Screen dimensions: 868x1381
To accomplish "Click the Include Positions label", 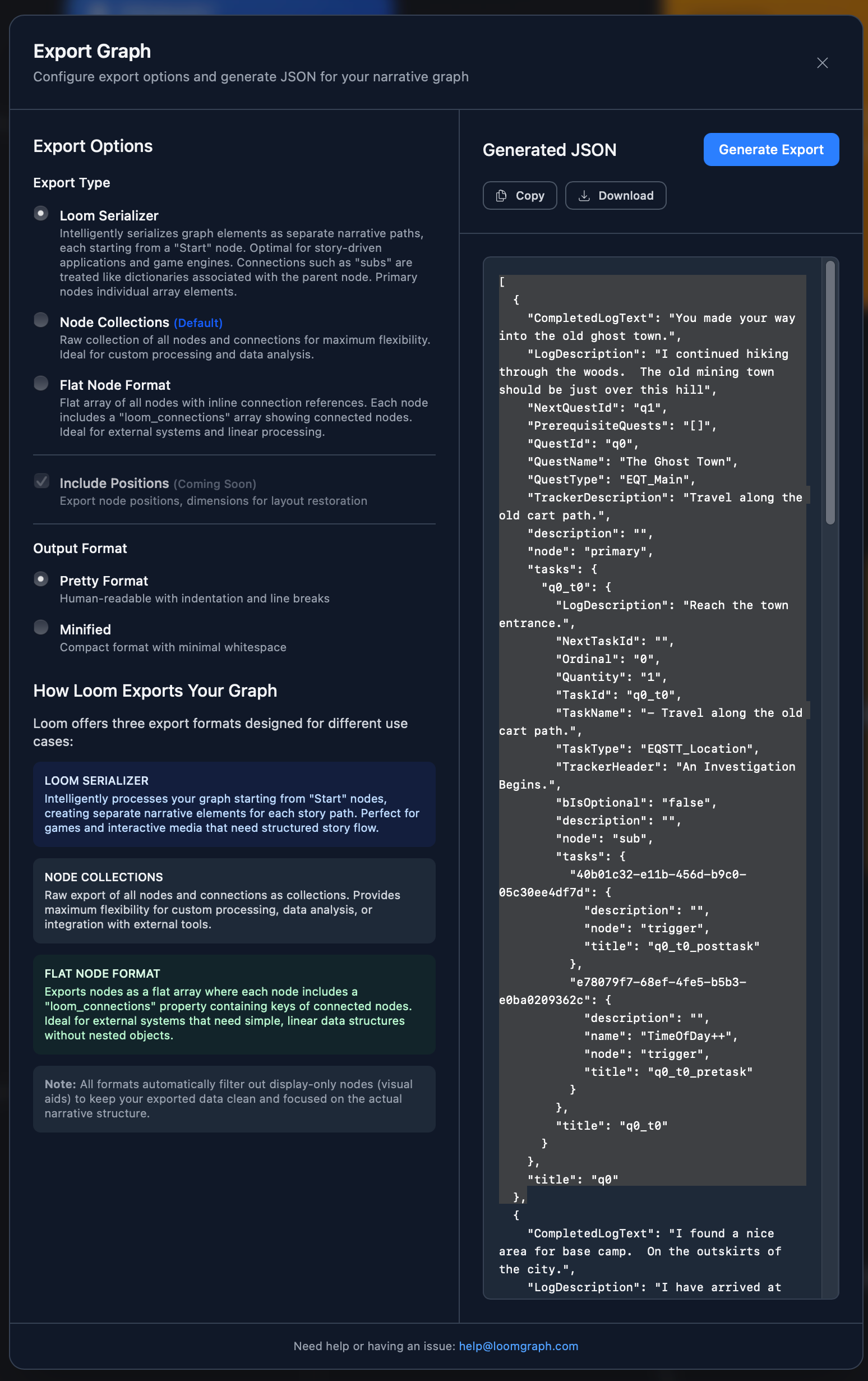I will pyautogui.click(x=114, y=484).
